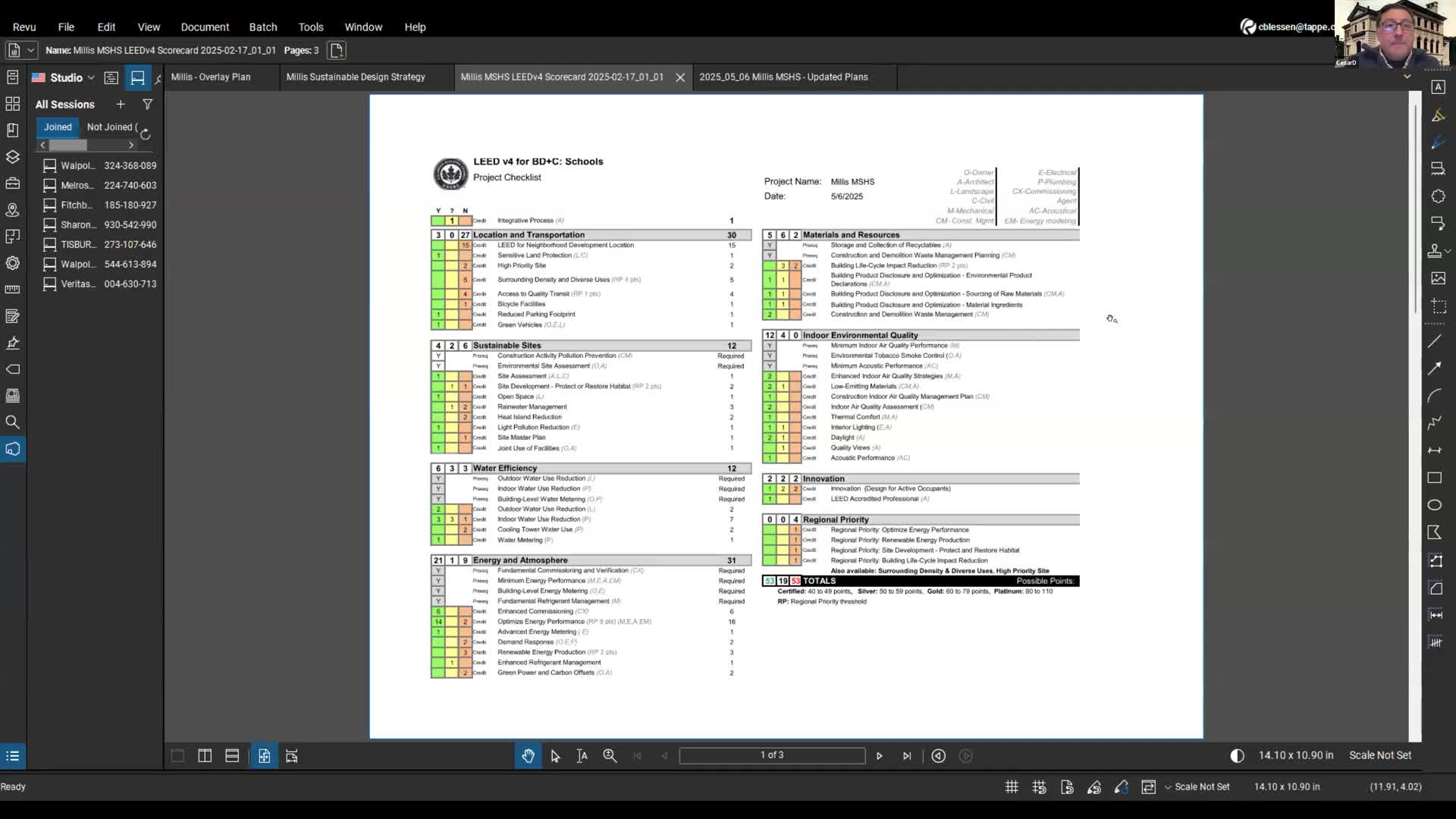Jump to last page
The image size is (1456, 819).
click(x=907, y=756)
